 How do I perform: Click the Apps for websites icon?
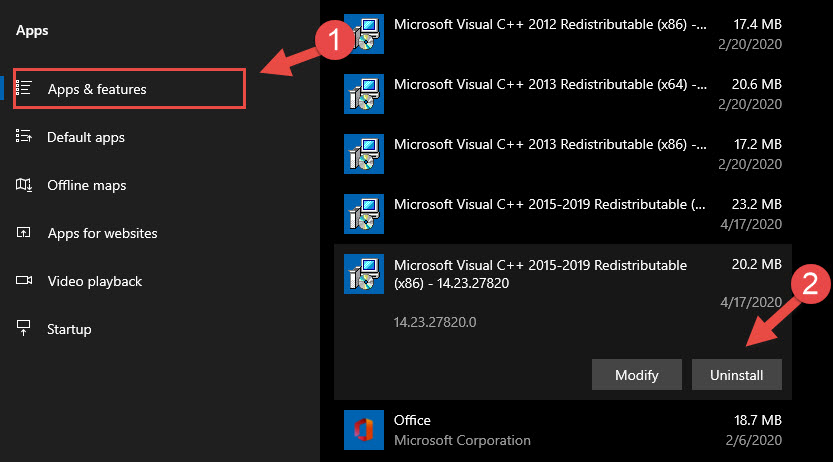pos(23,232)
